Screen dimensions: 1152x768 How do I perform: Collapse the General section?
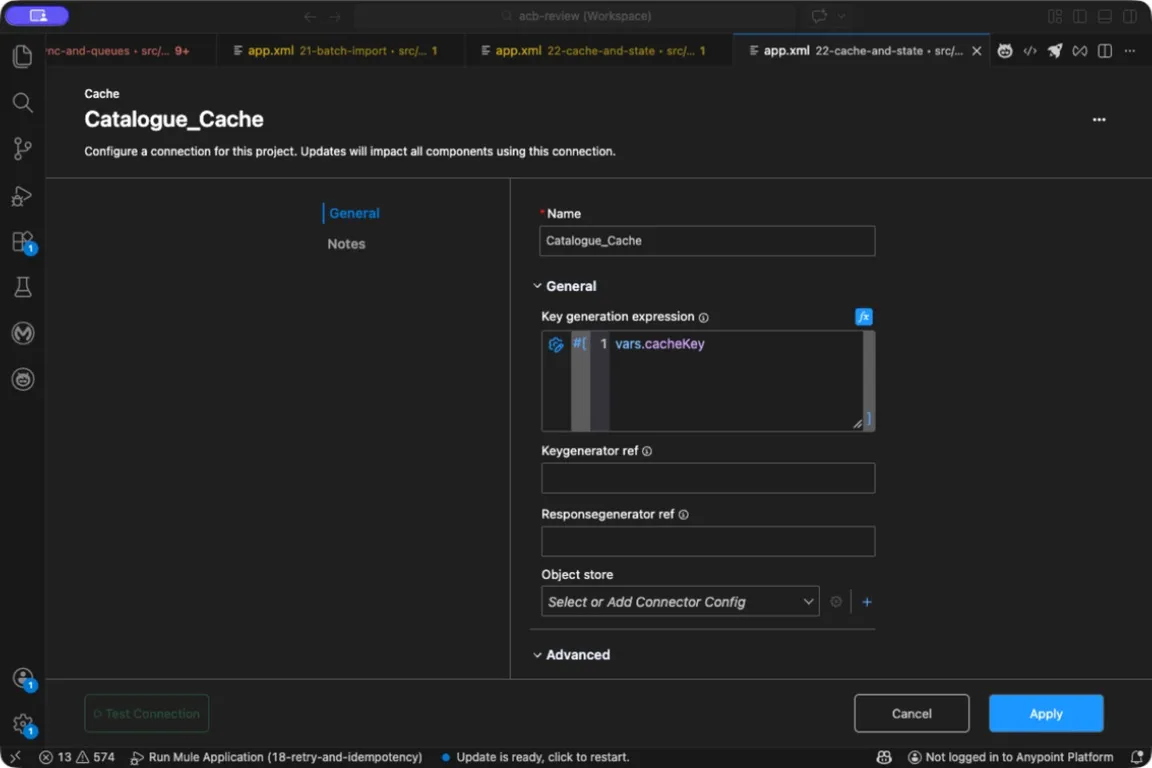click(537, 286)
